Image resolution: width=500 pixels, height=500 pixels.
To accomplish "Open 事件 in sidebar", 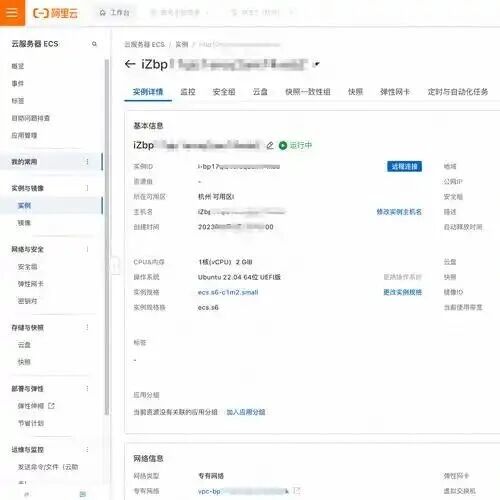I will click(18, 83).
